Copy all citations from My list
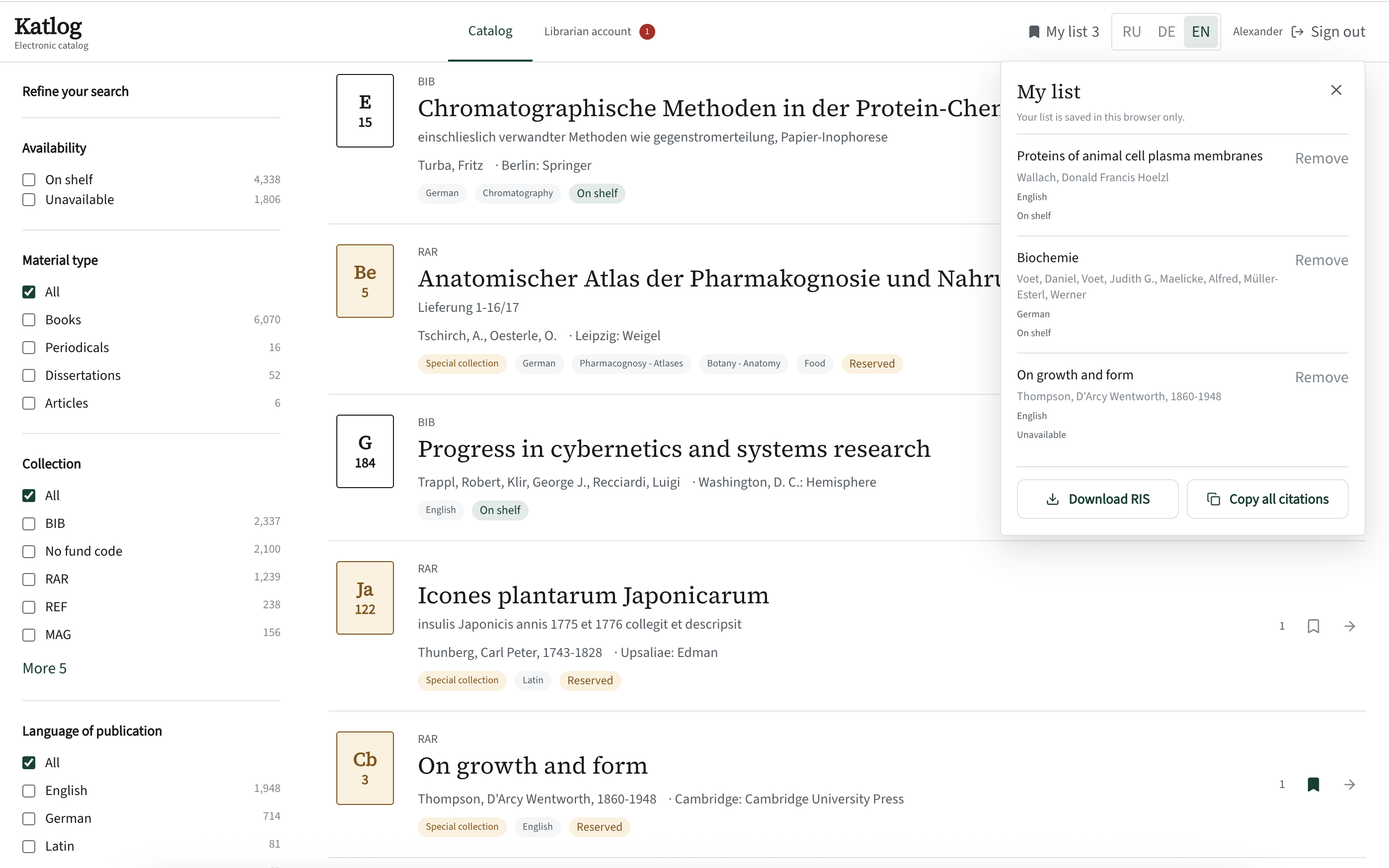 pos(1267,499)
